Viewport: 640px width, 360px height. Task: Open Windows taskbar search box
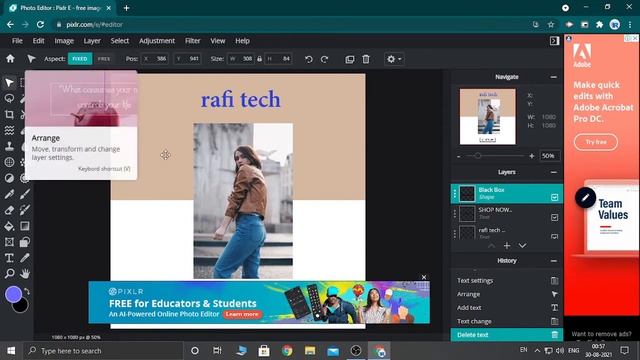point(103,351)
